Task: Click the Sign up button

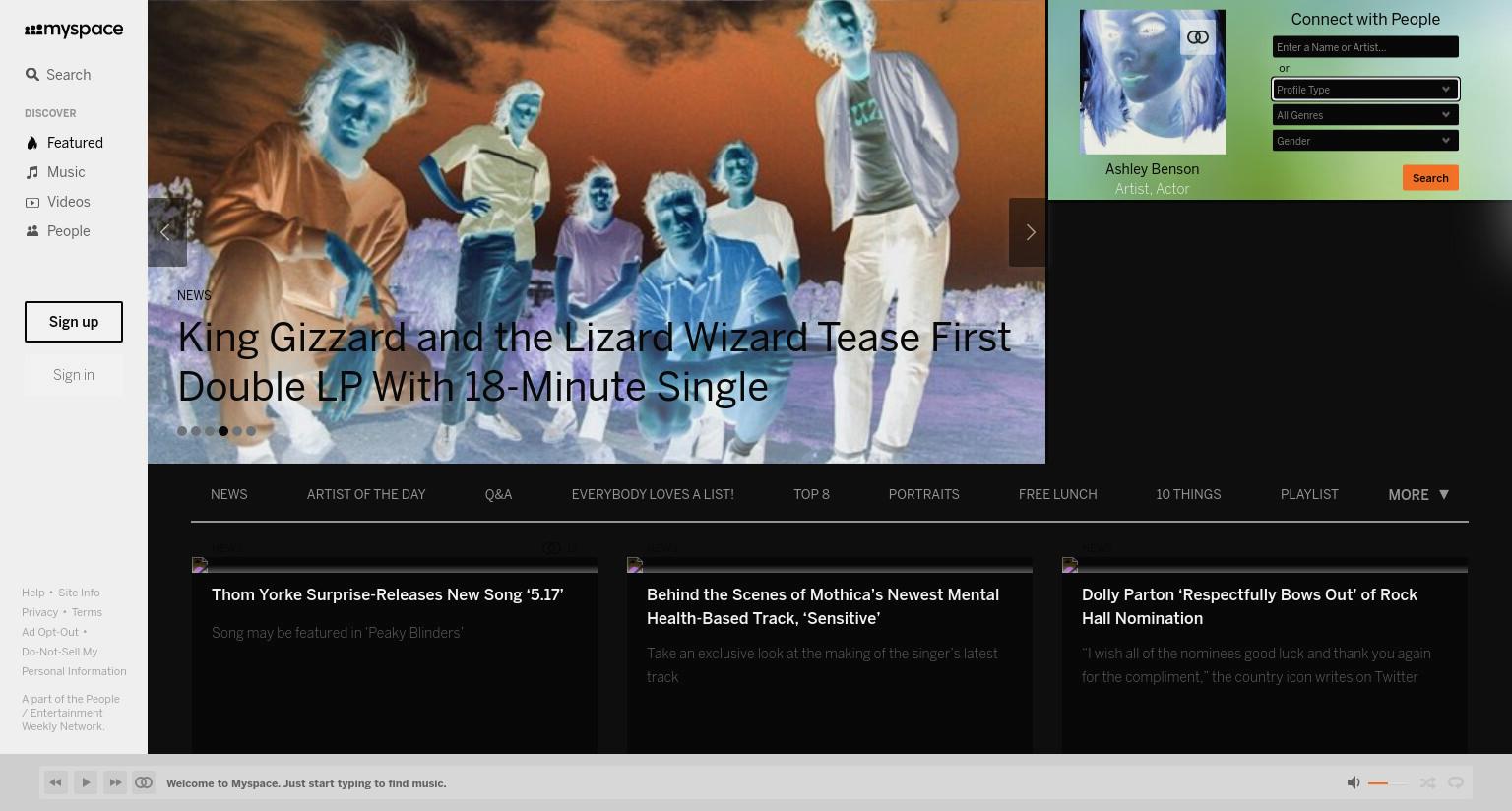Action: click(x=74, y=322)
